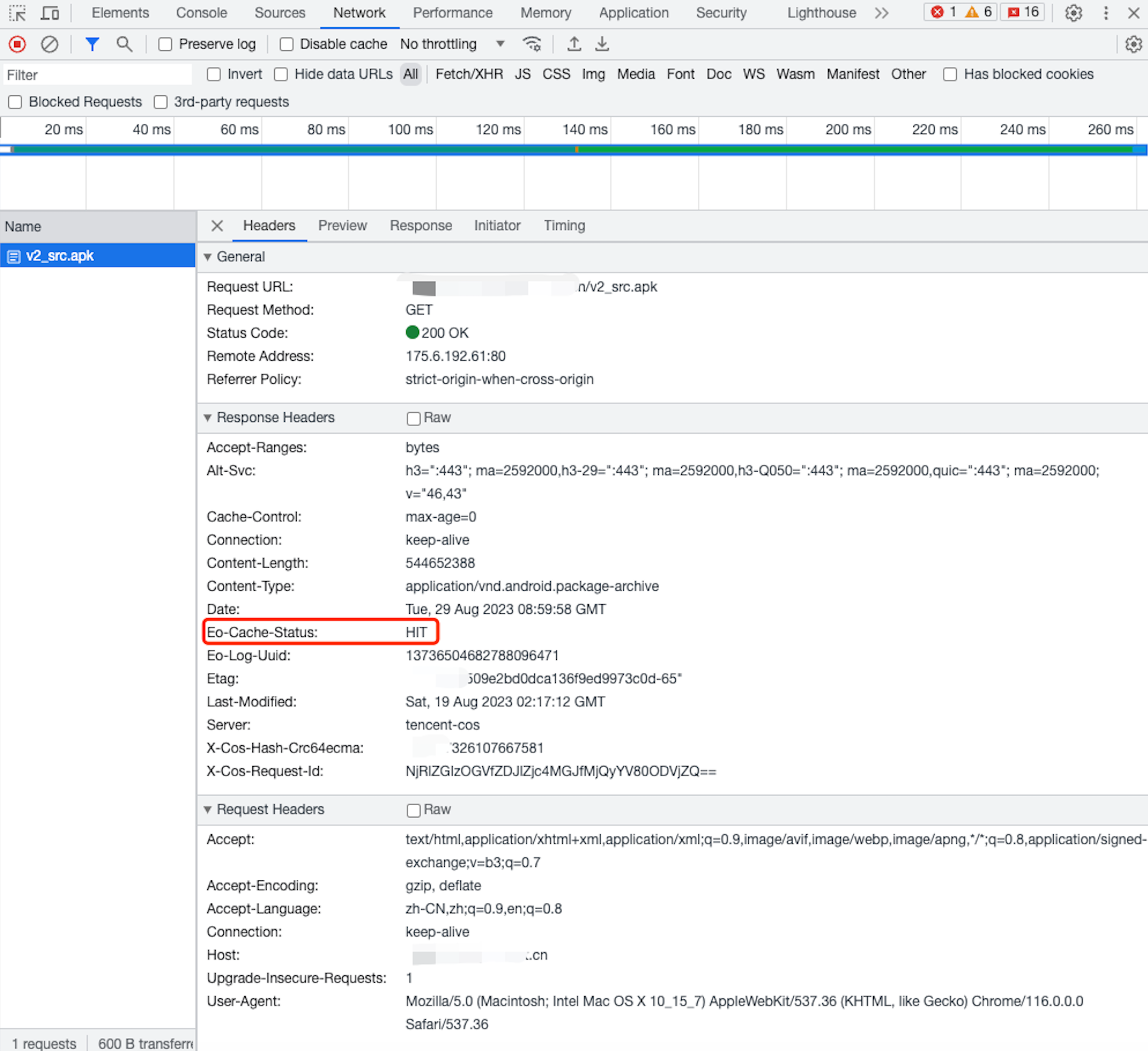Enable Preserve log checkbox
This screenshot has width=1148, height=1051.
[166, 44]
